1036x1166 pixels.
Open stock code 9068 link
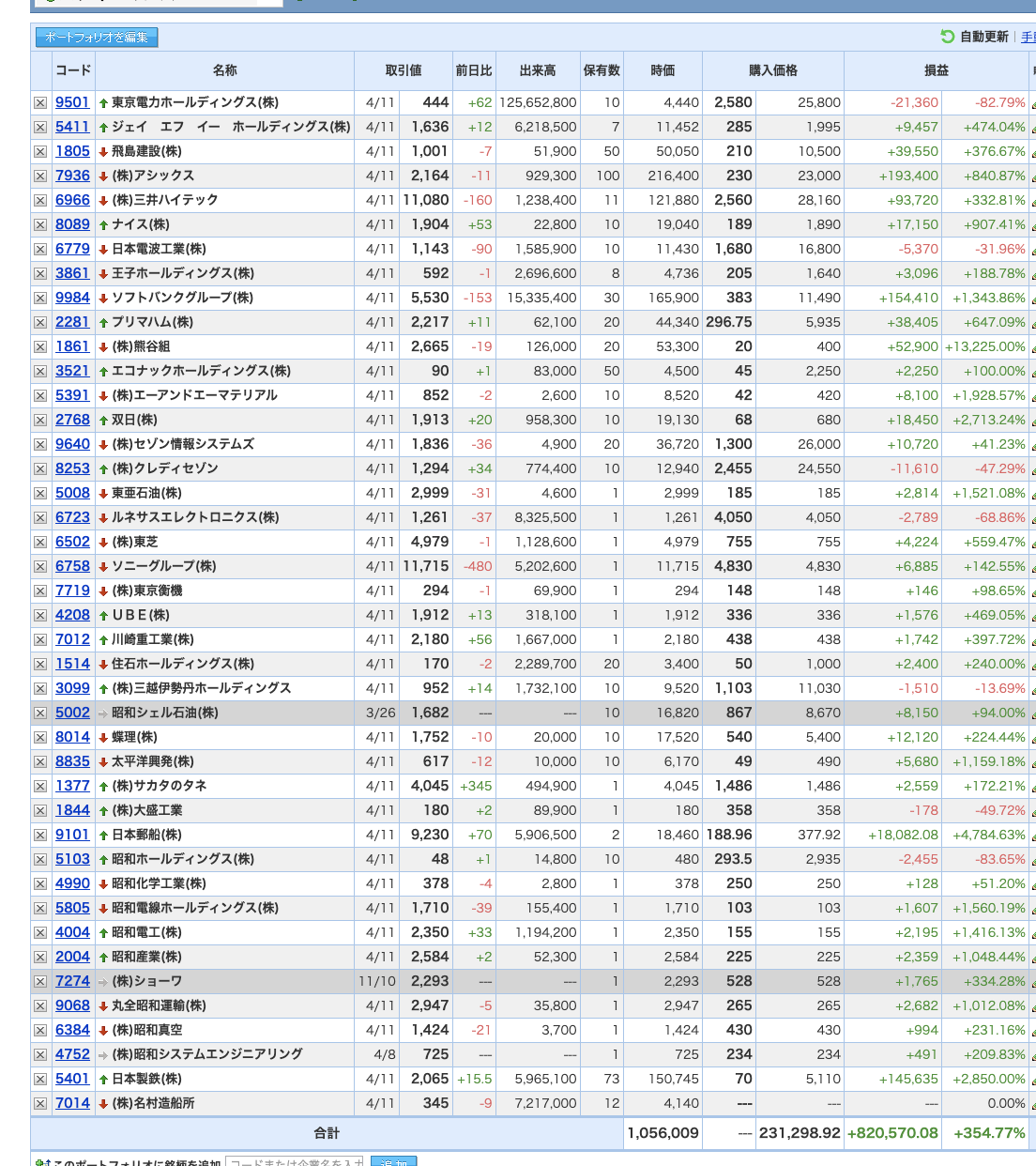click(x=72, y=1005)
